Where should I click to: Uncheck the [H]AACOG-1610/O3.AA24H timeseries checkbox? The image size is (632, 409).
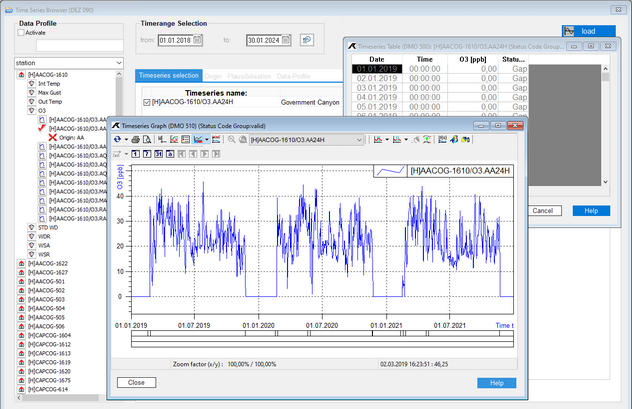147,102
